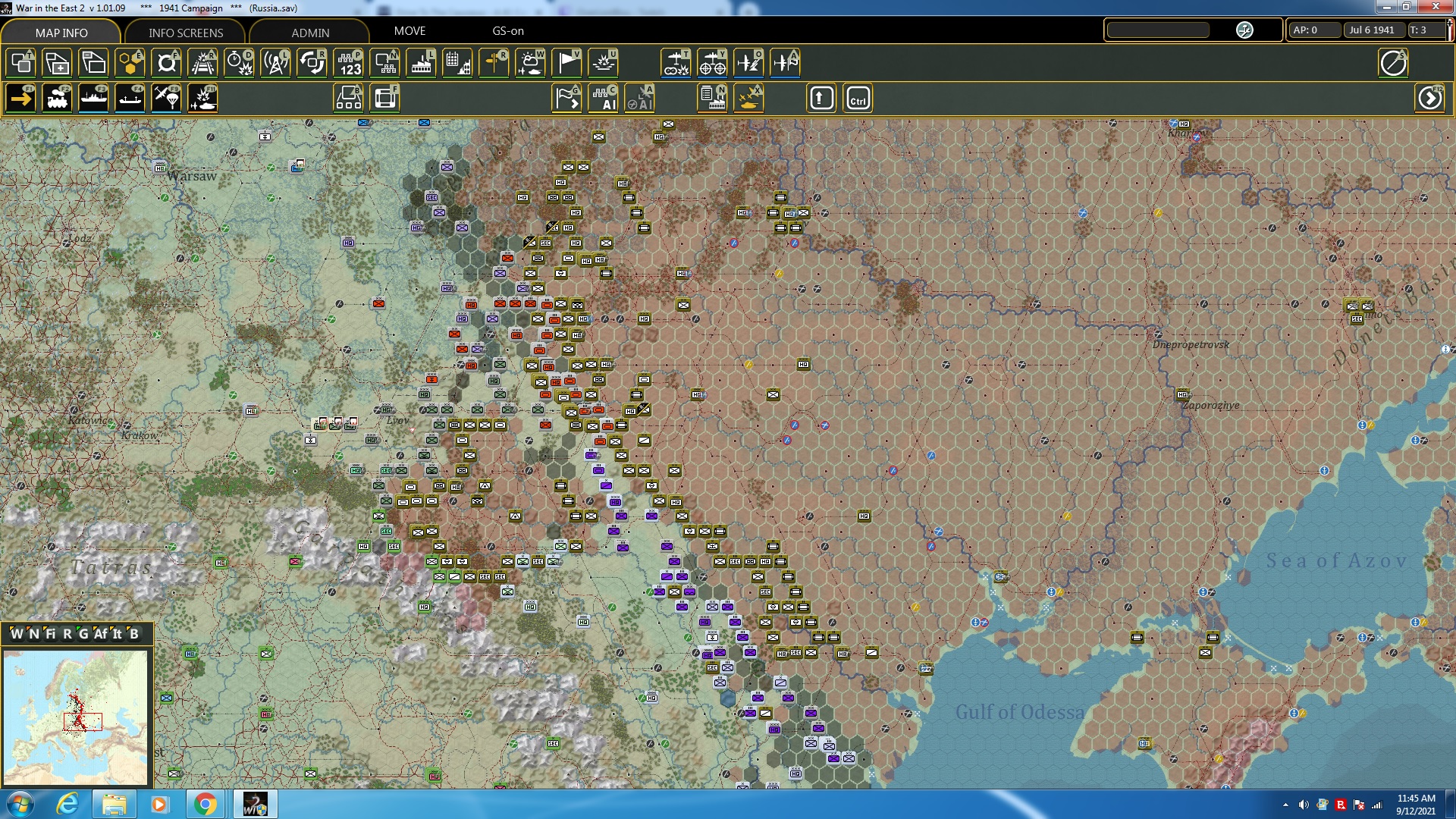Expand the Shift up-arrow toolbar button
The height and width of the screenshot is (819, 1456).
pos(821,99)
